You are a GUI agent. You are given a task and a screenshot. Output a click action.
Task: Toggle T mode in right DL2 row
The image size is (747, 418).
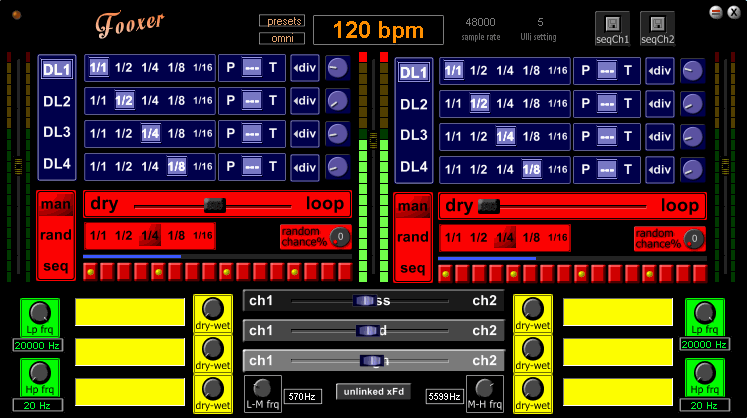[x=628, y=103]
